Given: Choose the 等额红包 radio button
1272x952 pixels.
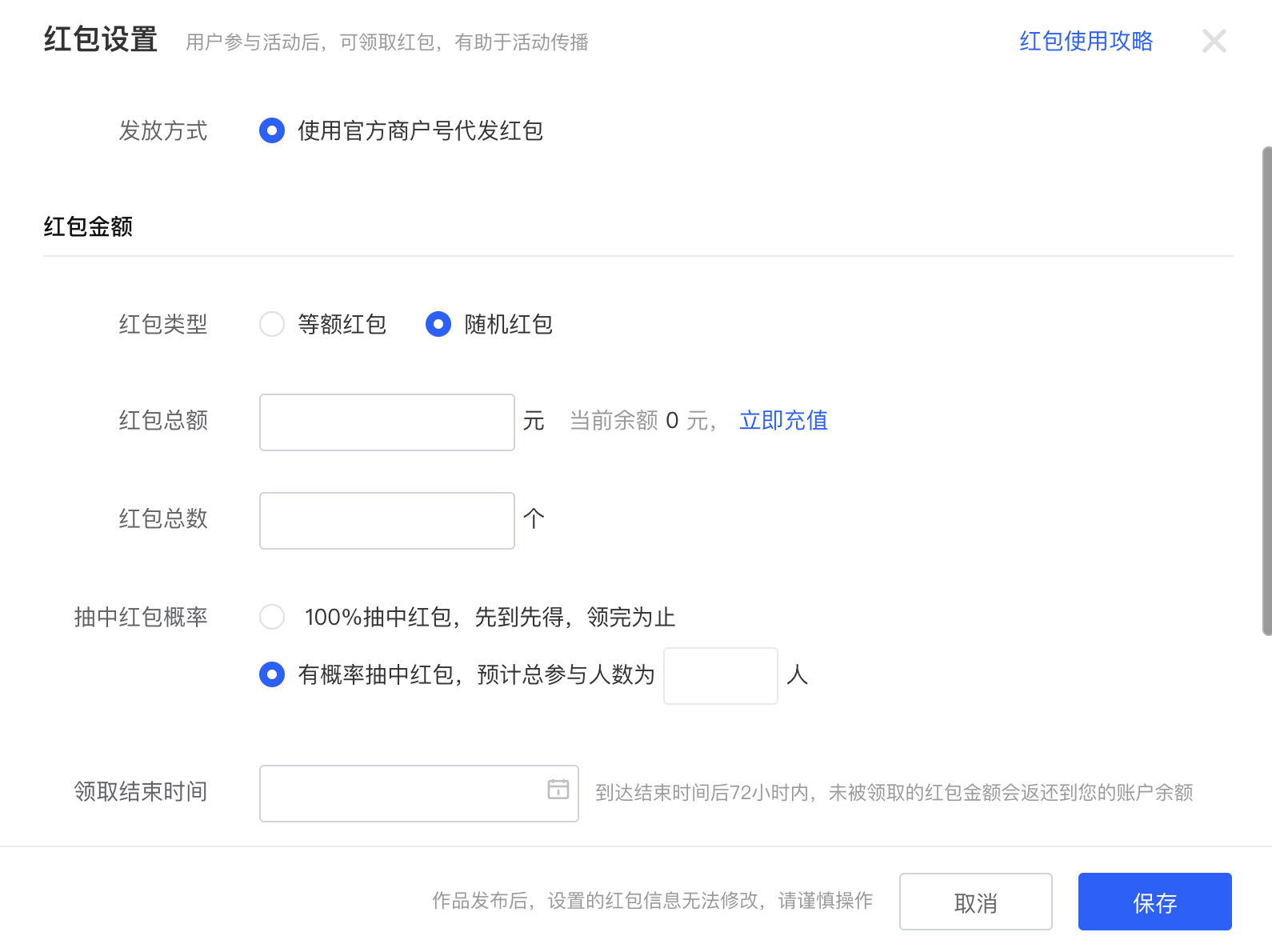Looking at the screenshot, I should pos(272,324).
